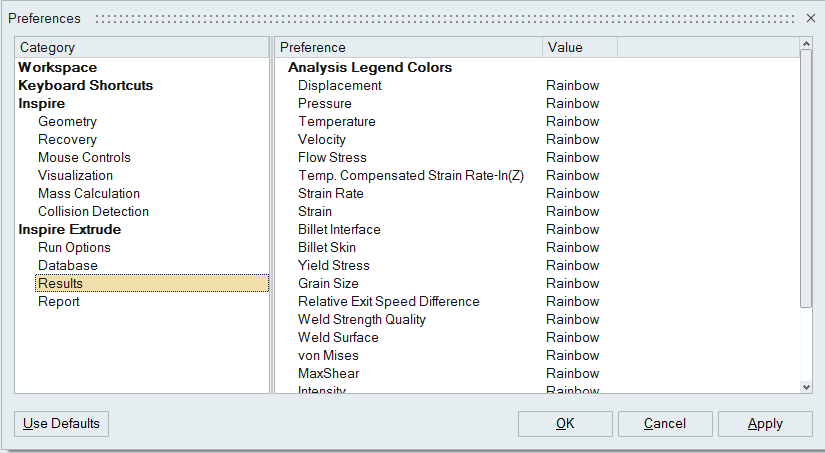This screenshot has width=825, height=453.
Task: Select the Visualization category
Action: click(75, 176)
